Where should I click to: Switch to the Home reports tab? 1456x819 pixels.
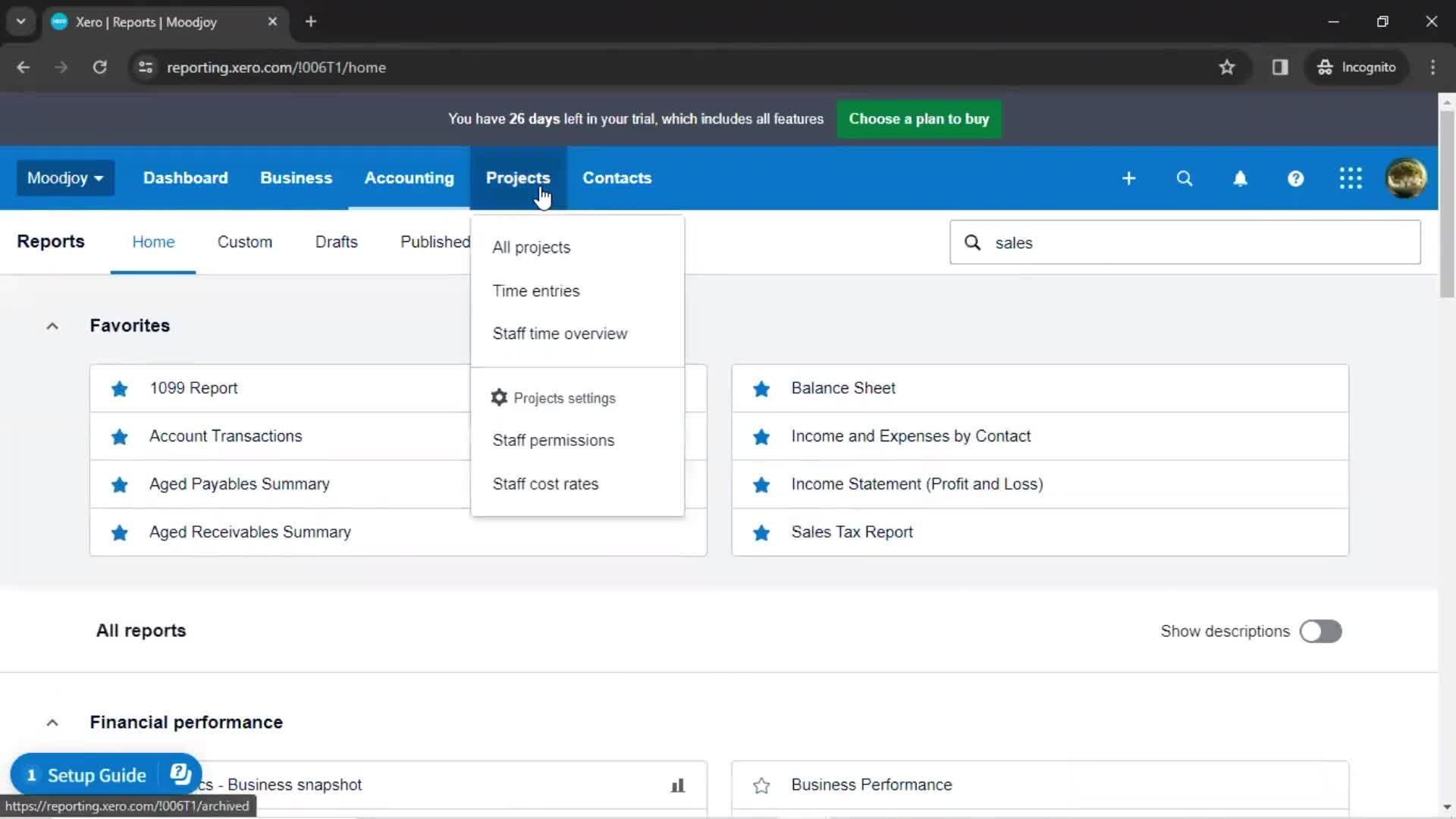tap(153, 242)
